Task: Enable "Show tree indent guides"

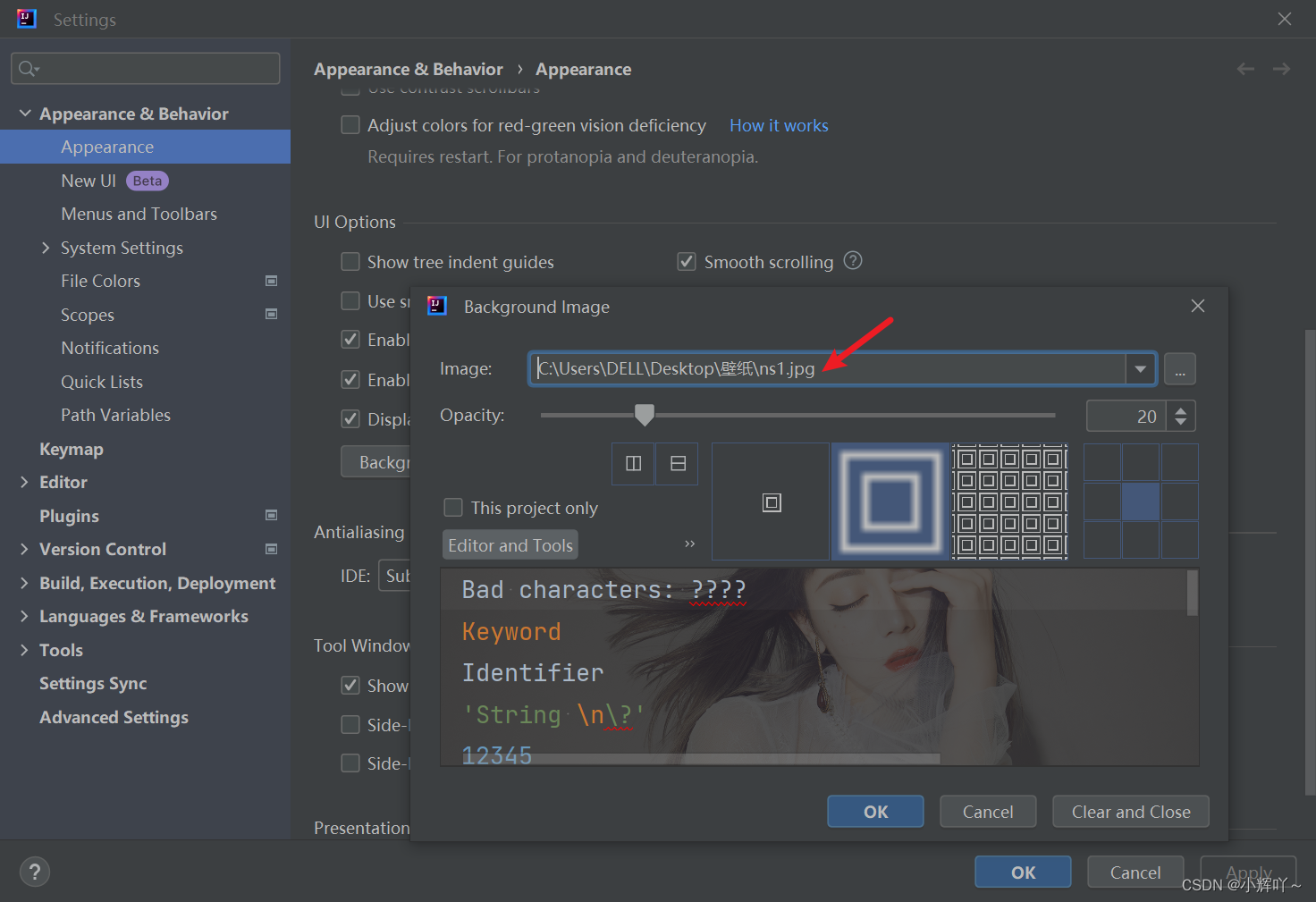Action: tap(350, 261)
